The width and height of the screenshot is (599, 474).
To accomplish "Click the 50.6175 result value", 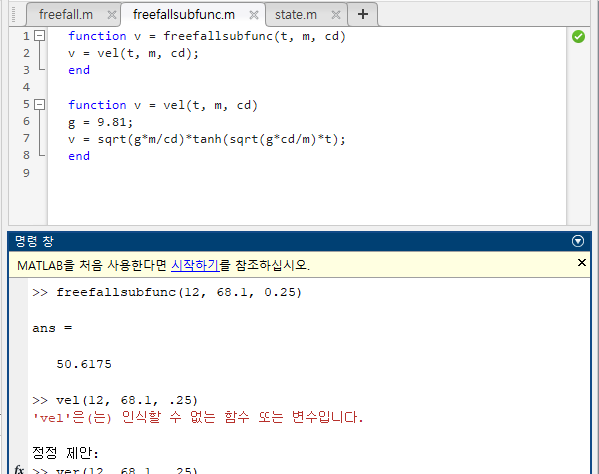I will pyautogui.click(x=84, y=364).
